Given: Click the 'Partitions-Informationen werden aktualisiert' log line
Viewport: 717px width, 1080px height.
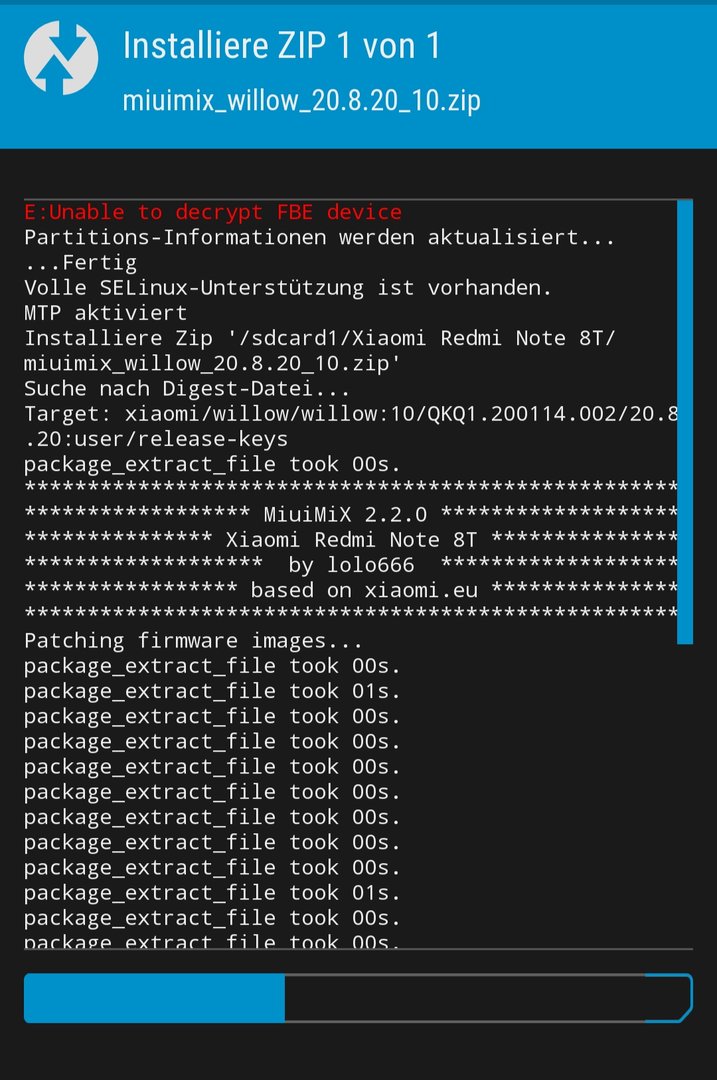Looking at the screenshot, I should point(320,238).
